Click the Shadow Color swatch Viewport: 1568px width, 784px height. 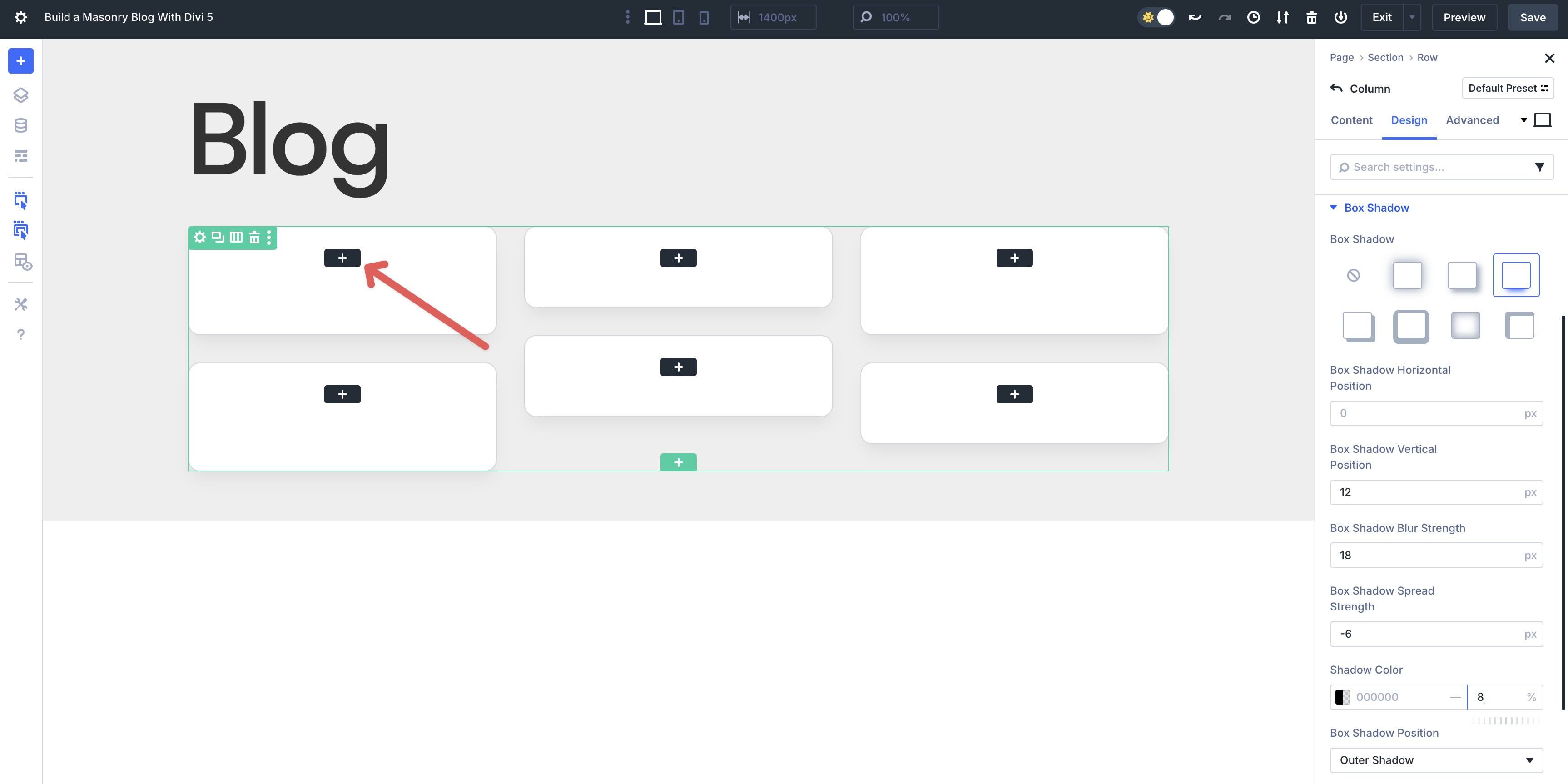tap(1342, 696)
